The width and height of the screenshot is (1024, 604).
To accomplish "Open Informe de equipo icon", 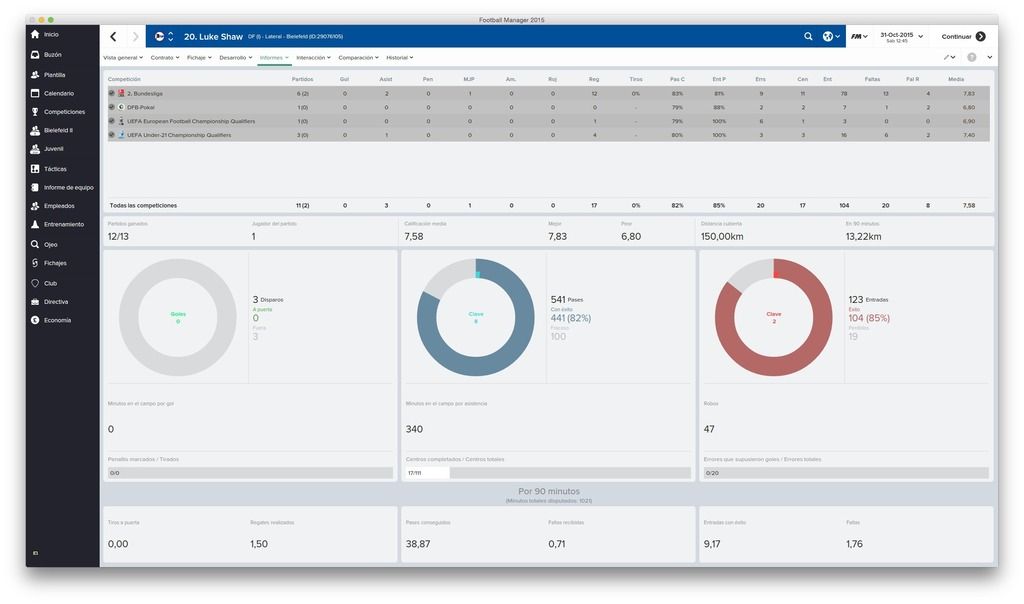I will point(35,187).
